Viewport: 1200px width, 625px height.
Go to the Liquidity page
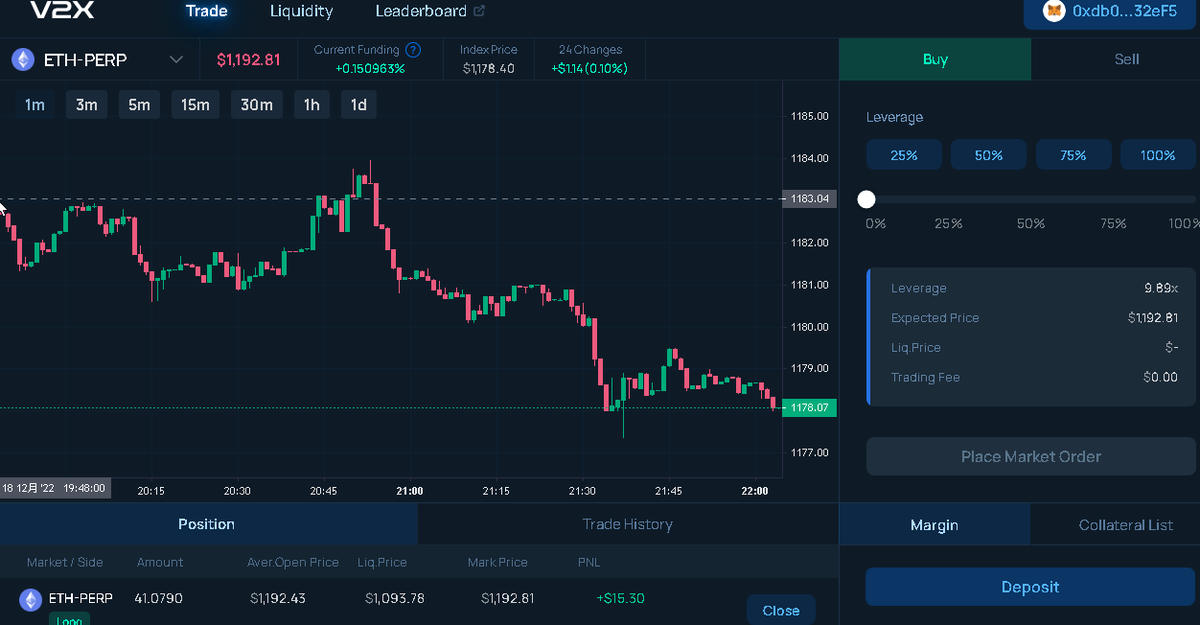click(x=301, y=12)
